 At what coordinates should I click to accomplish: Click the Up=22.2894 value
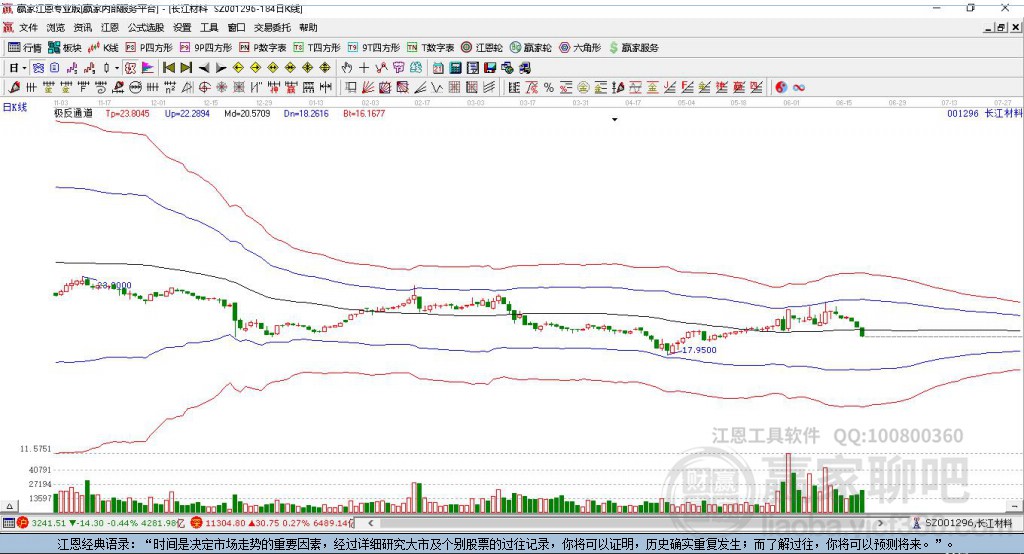pos(187,114)
